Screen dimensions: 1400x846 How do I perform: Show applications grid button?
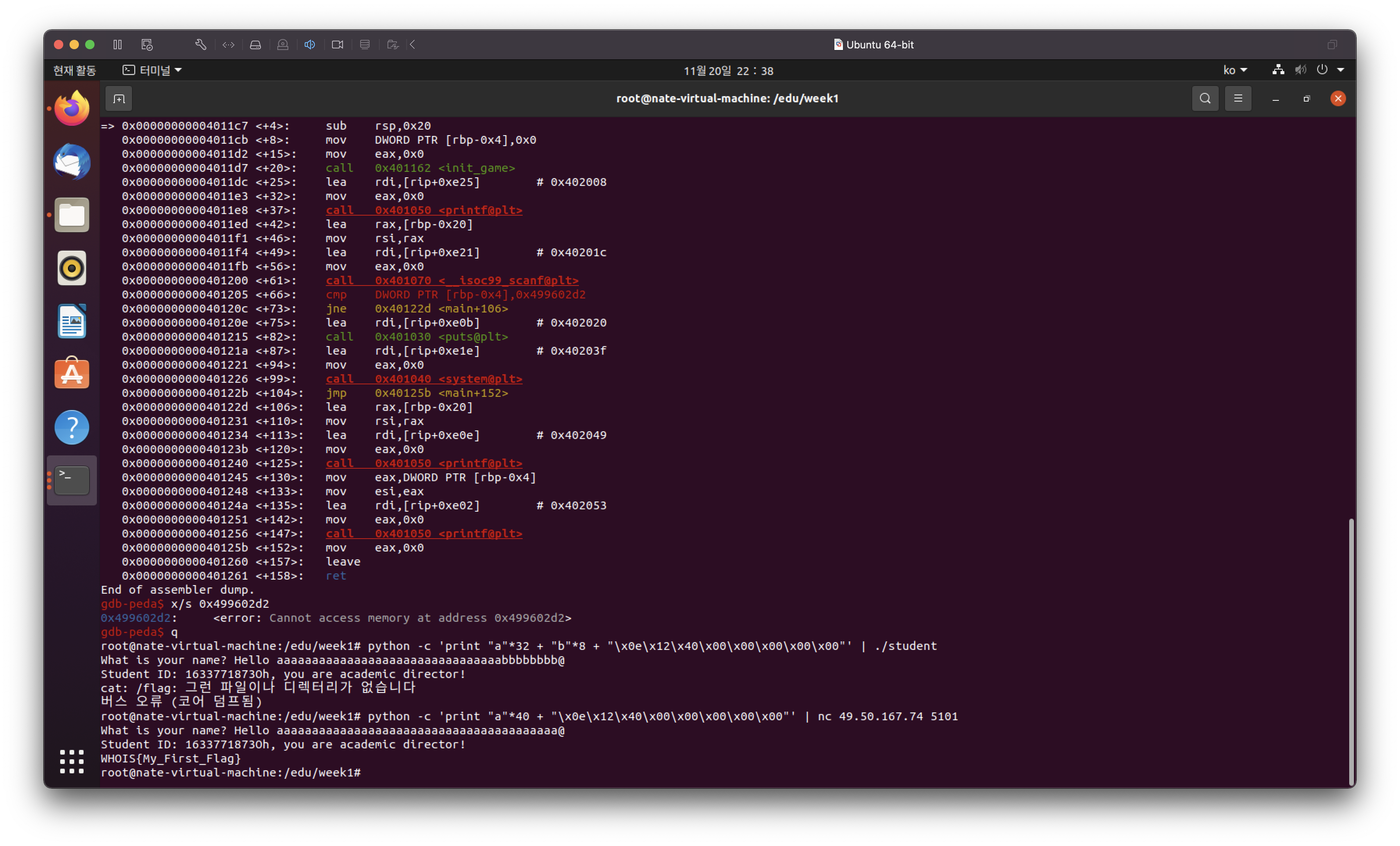(71, 761)
